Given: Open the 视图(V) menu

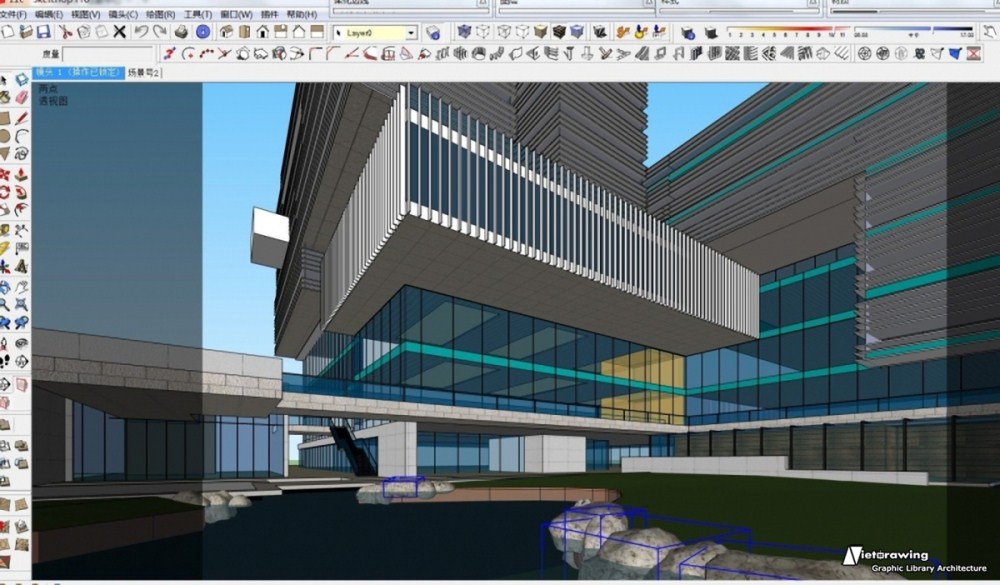Looking at the screenshot, I should [x=85, y=14].
